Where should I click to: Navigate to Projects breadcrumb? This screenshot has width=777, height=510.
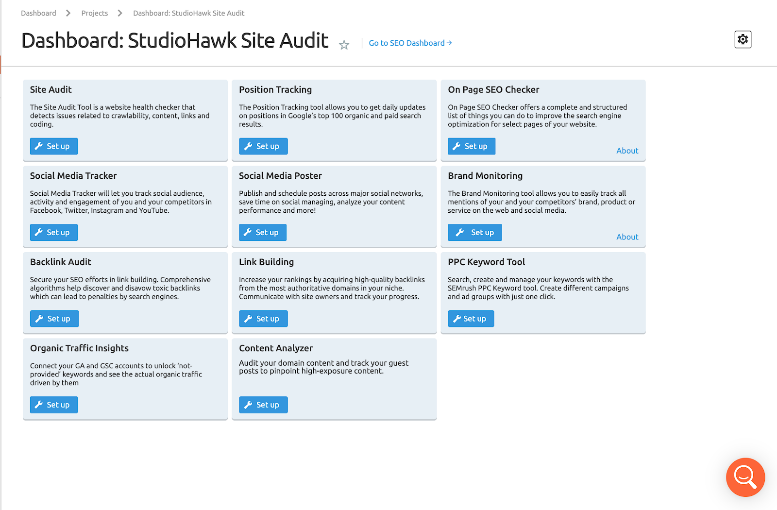pyautogui.click(x=95, y=13)
